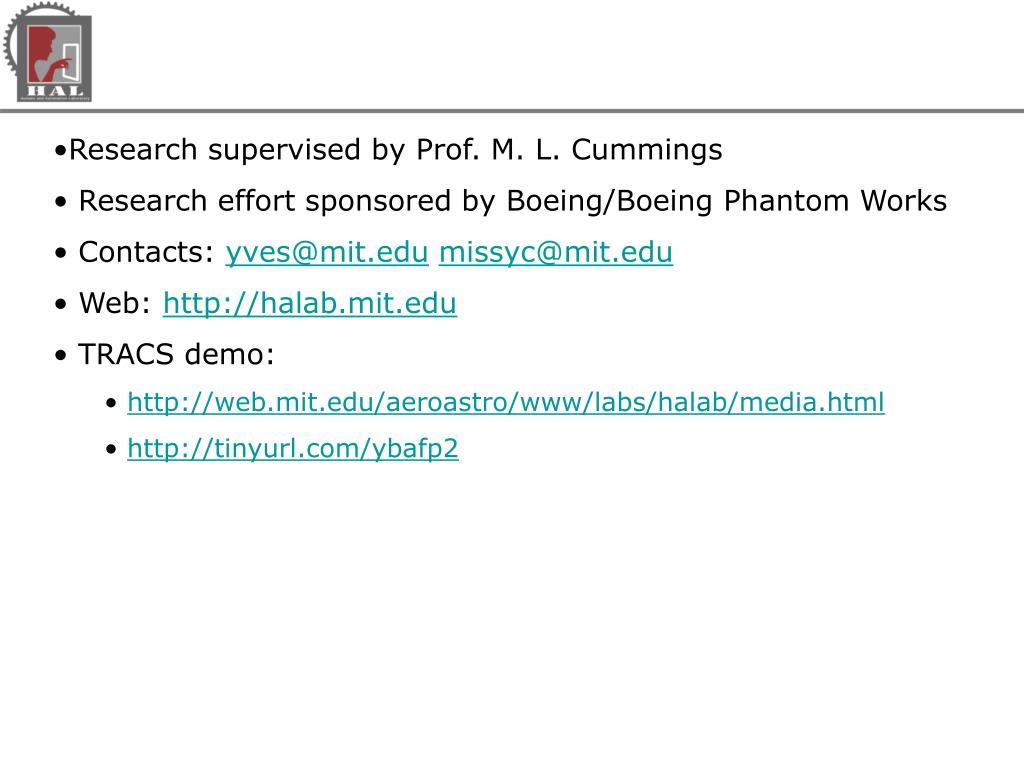Viewport: 1024px width, 768px height.
Task: Click the word 'supervised' in first line
Action: point(283,150)
